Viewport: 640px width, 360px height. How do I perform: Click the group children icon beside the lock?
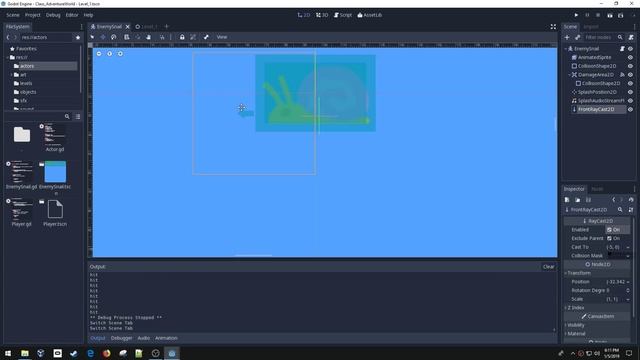[193, 37]
